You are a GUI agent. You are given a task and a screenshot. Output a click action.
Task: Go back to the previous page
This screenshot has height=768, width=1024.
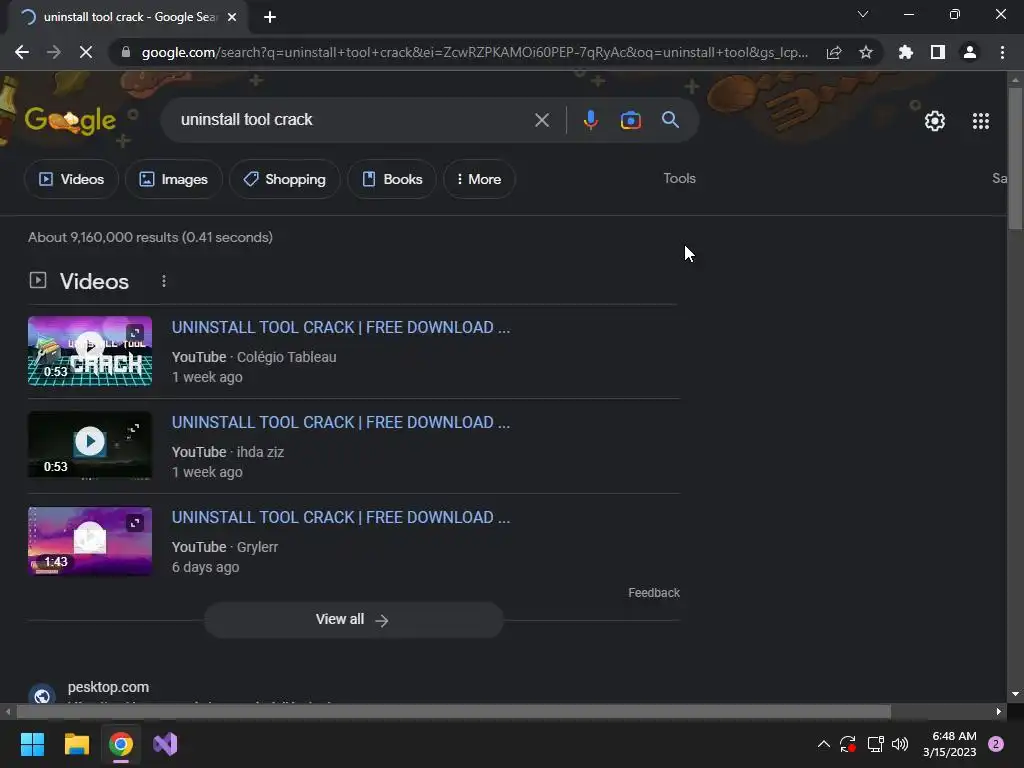point(22,52)
